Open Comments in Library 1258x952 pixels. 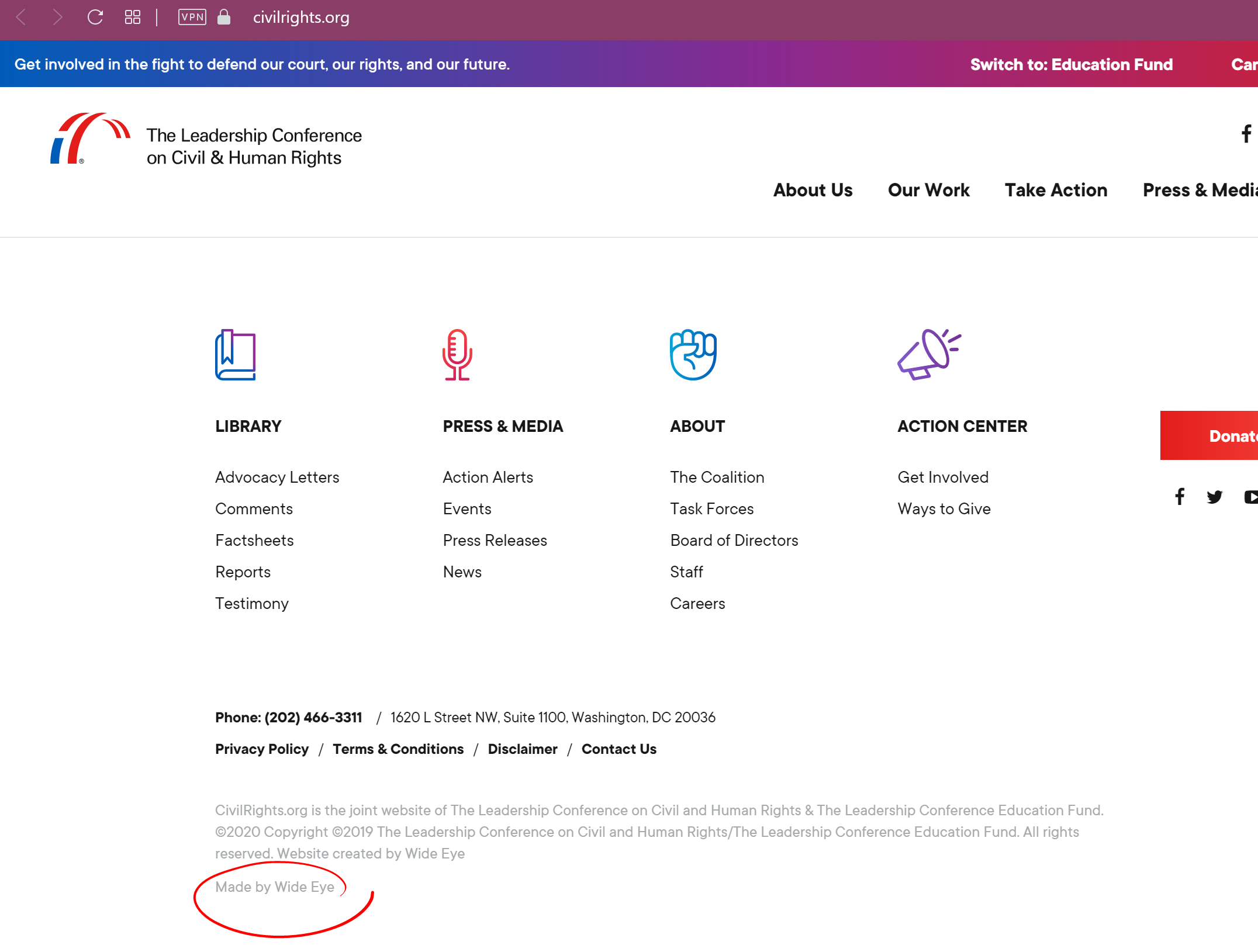pos(254,508)
